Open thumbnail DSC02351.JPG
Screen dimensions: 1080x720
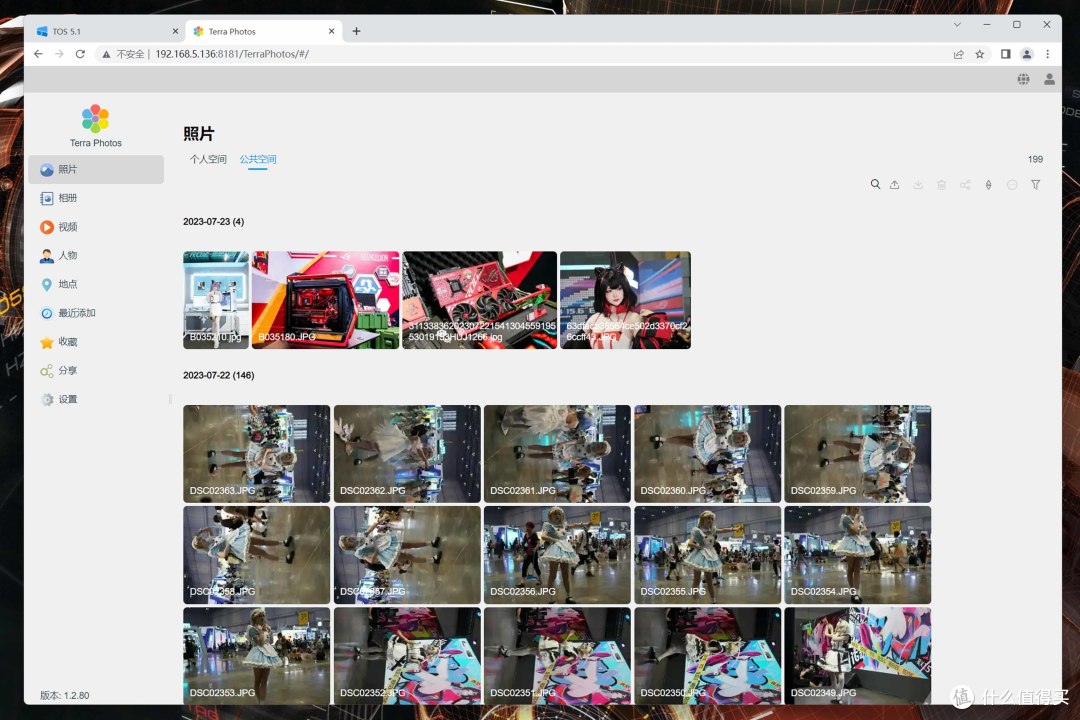pos(557,655)
